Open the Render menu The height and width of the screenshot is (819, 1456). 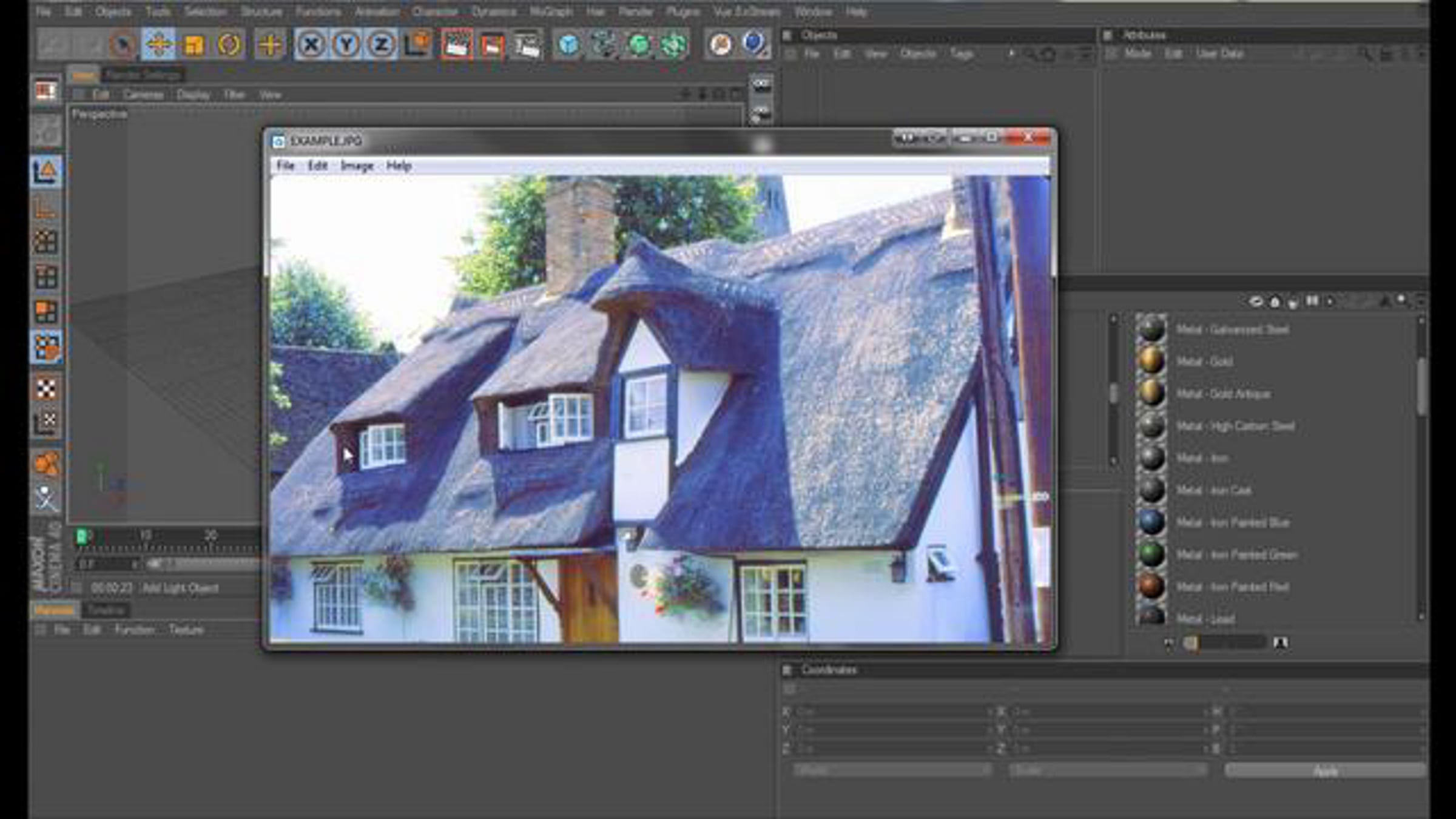636,12
